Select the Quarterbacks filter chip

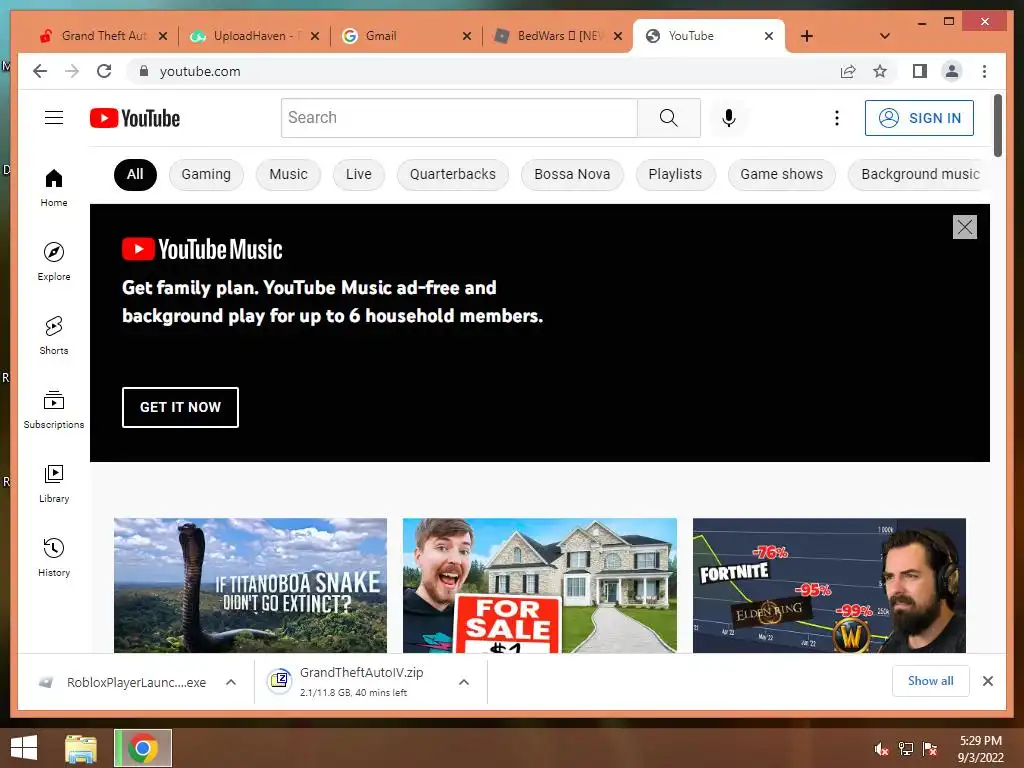coord(453,174)
